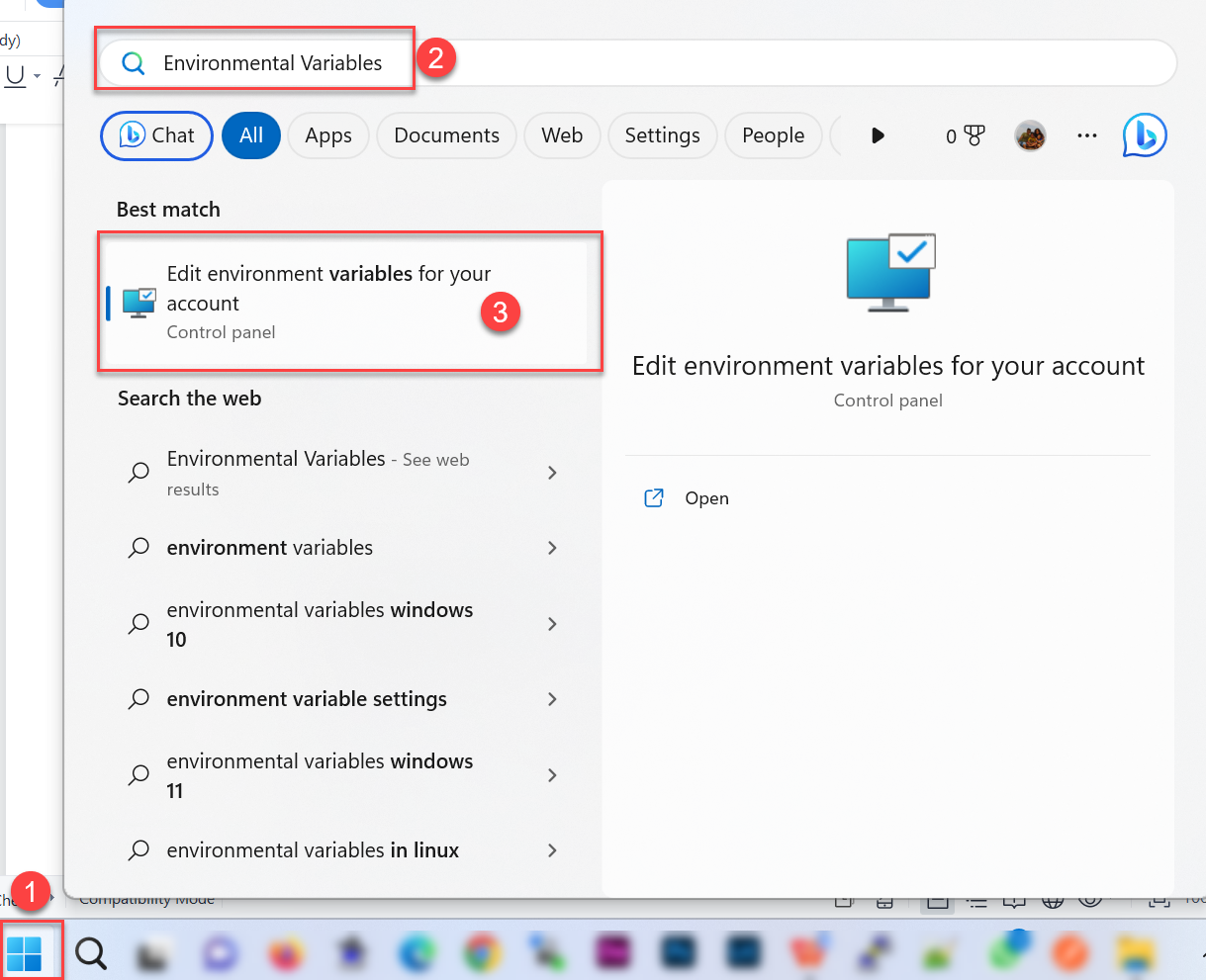The width and height of the screenshot is (1206, 980).
Task: Click the Edit environment variables app icon
Action: [x=138, y=303]
